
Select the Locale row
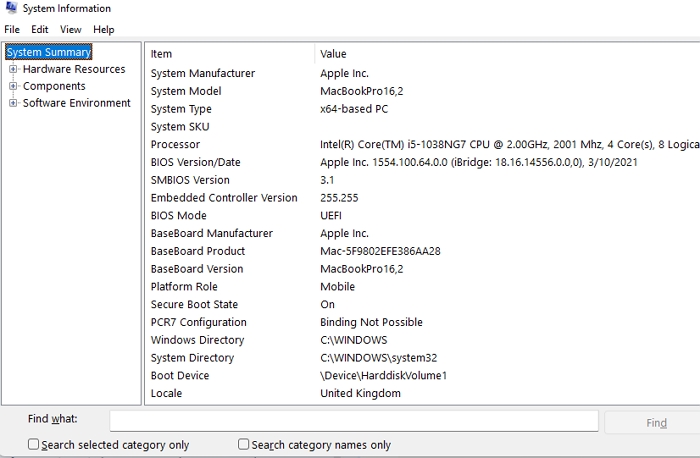coord(423,394)
